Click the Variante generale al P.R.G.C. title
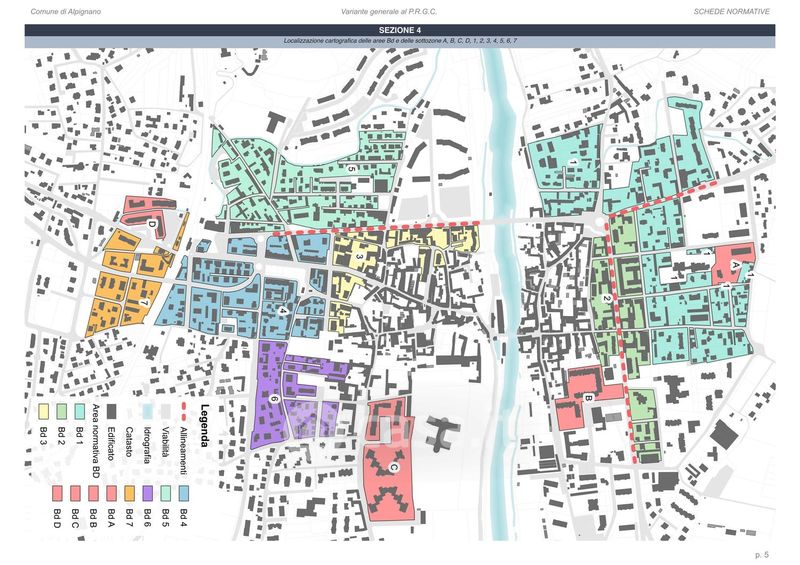 coord(385,10)
